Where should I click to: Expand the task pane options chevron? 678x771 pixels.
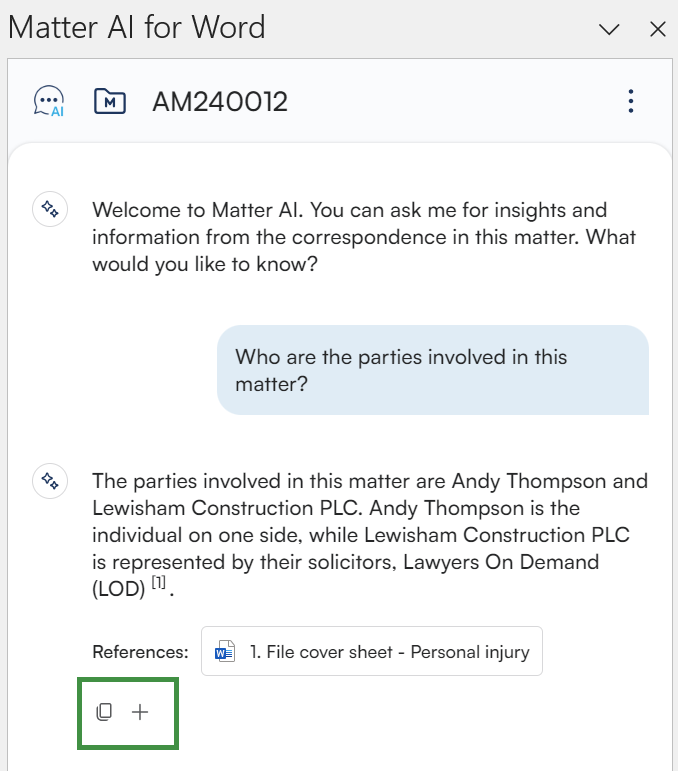pyautogui.click(x=608, y=29)
